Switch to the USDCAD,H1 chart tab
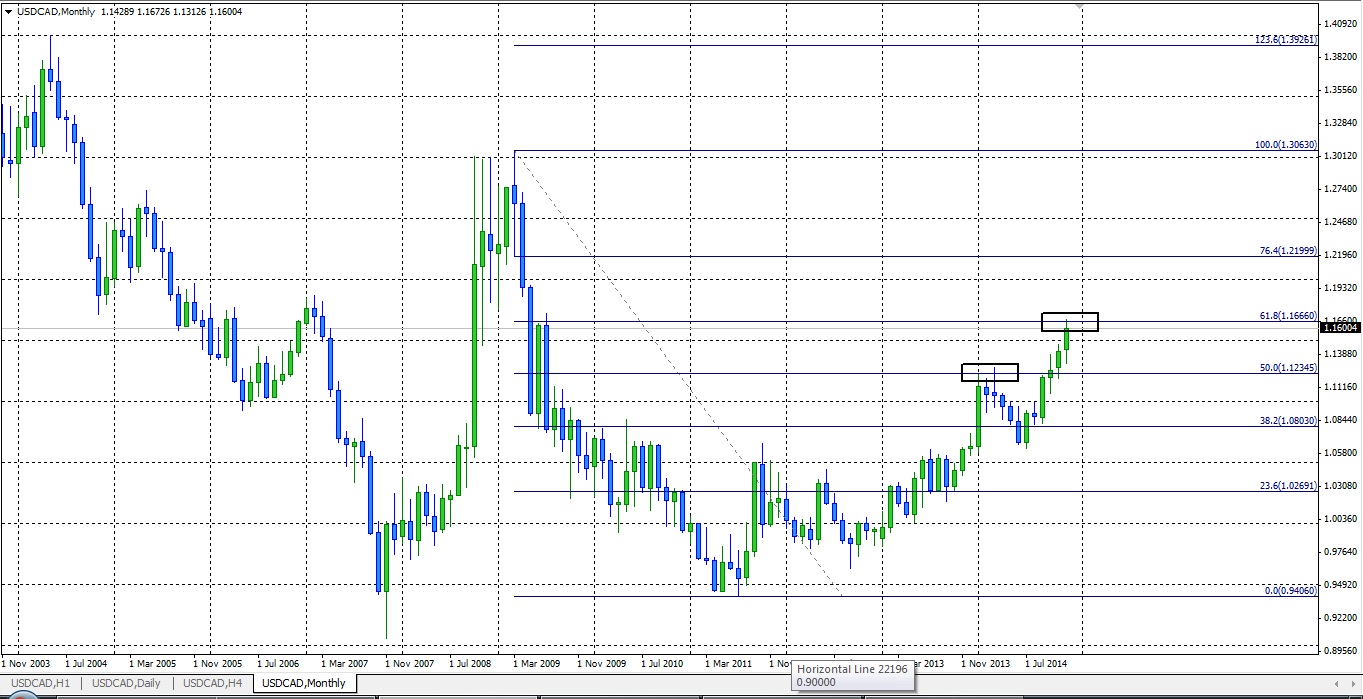The image size is (1363, 699). (x=39, y=683)
